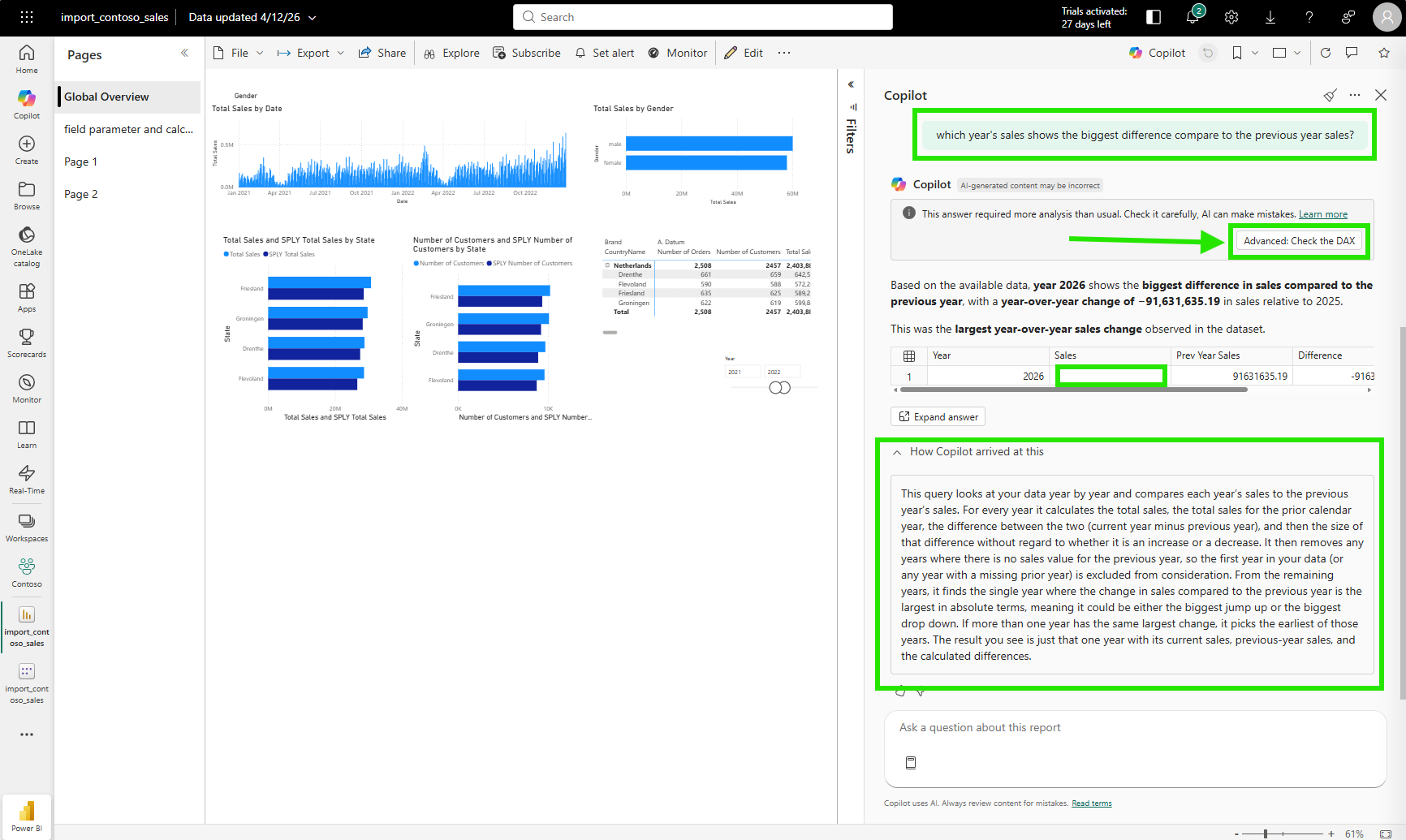Collapse the Netherlands row in the matrix

click(x=607, y=265)
